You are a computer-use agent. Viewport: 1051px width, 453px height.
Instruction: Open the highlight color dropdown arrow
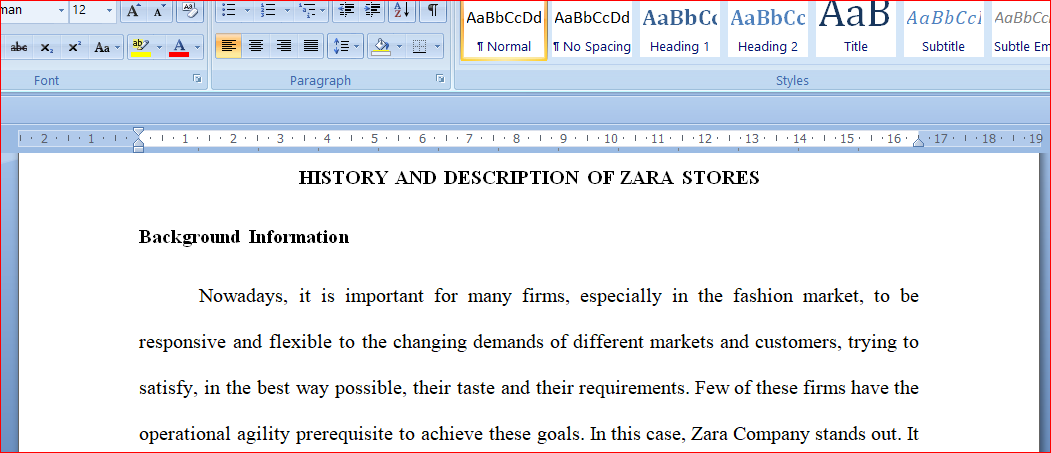pos(160,47)
